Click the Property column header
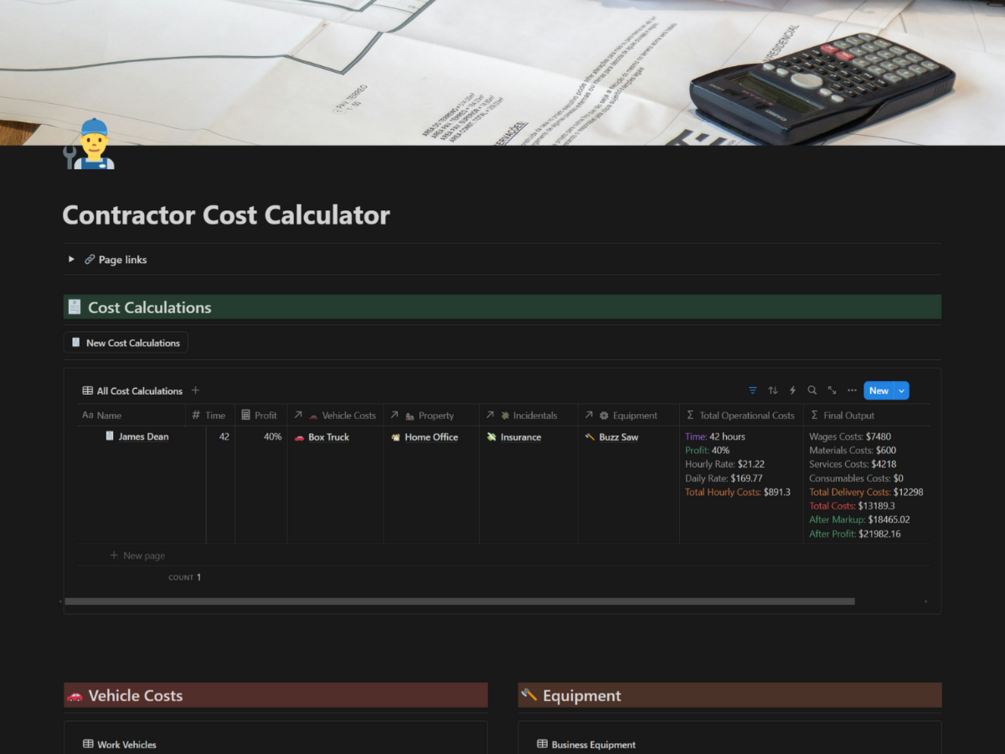 click(x=431, y=415)
